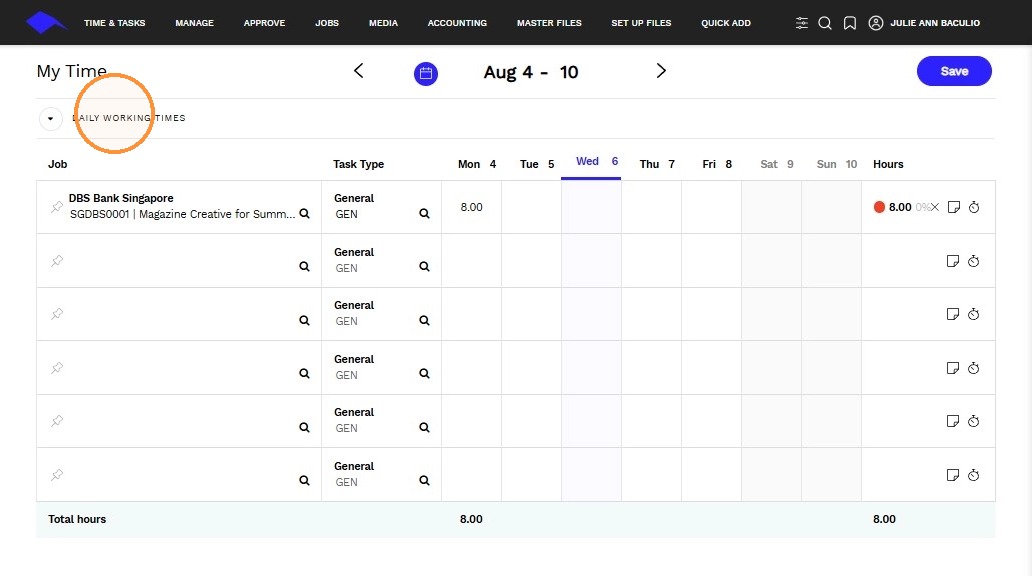Go to the previous week arrow
The width and height of the screenshot is (1032, 576).
point(359,70)
